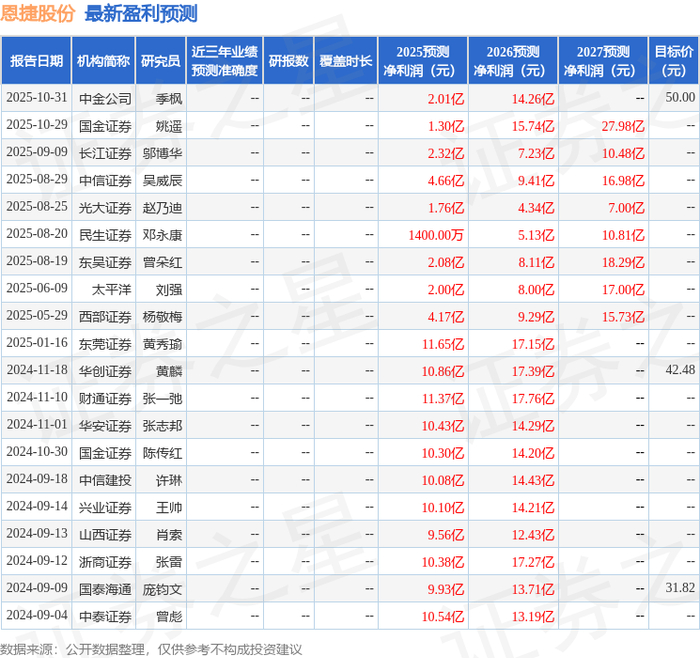Select institution 太平洋
The width and height of the screenshot is (700, 658).
point(112,290)
